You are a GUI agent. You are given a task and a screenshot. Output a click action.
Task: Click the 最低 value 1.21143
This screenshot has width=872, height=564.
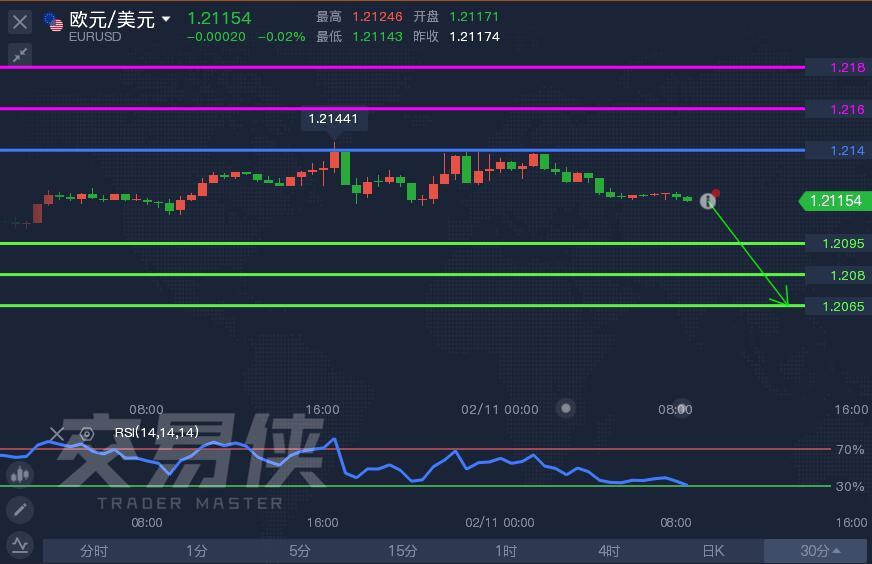[377, 37]
